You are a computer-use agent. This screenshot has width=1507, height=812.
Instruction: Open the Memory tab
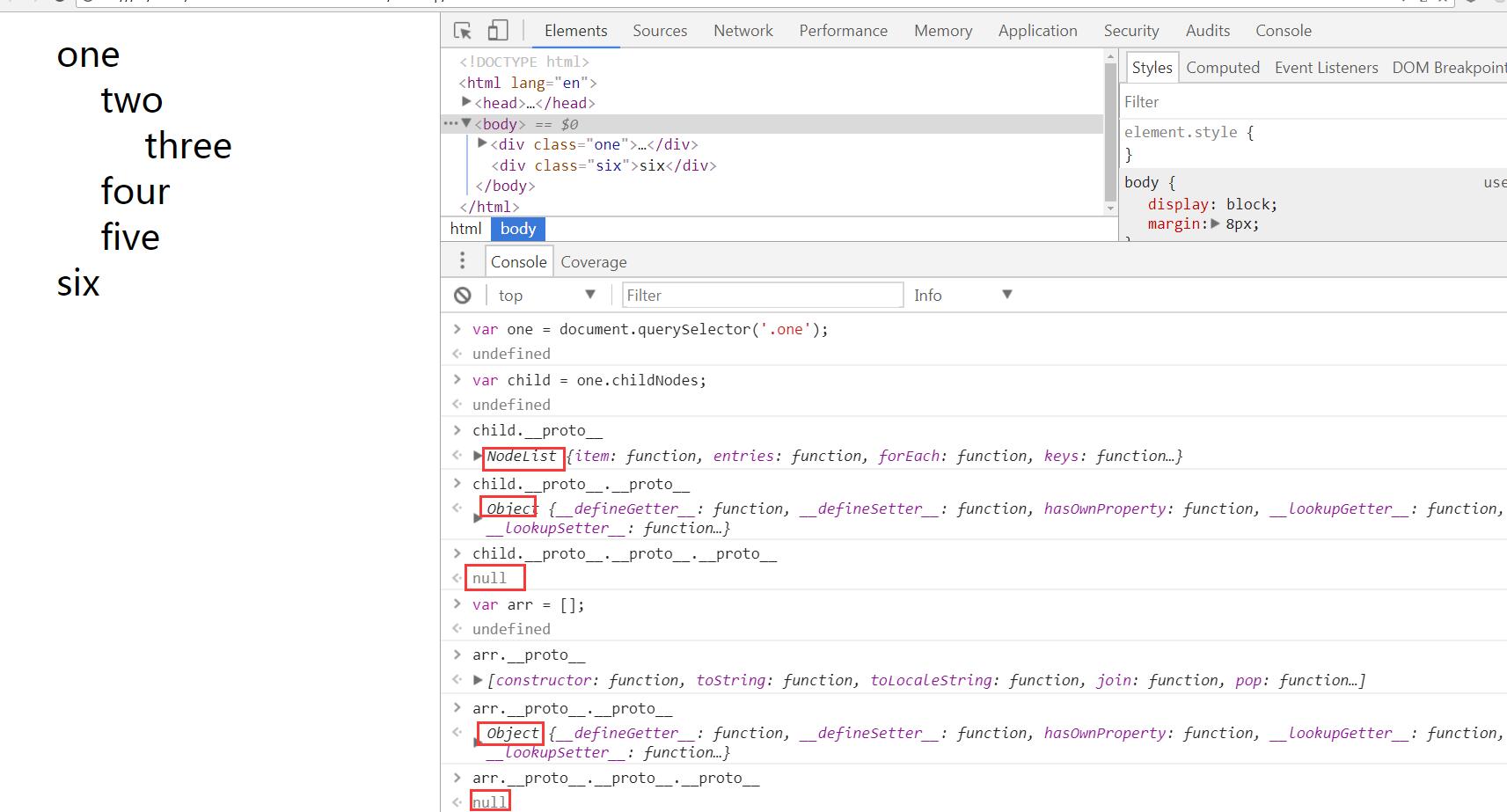[943, 31]
